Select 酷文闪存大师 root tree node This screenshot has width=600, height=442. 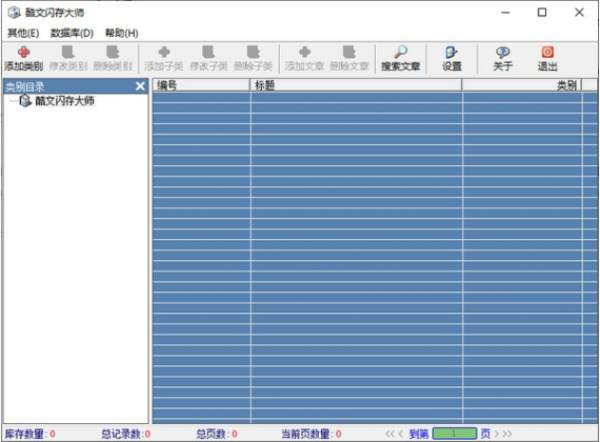point(64,101)
